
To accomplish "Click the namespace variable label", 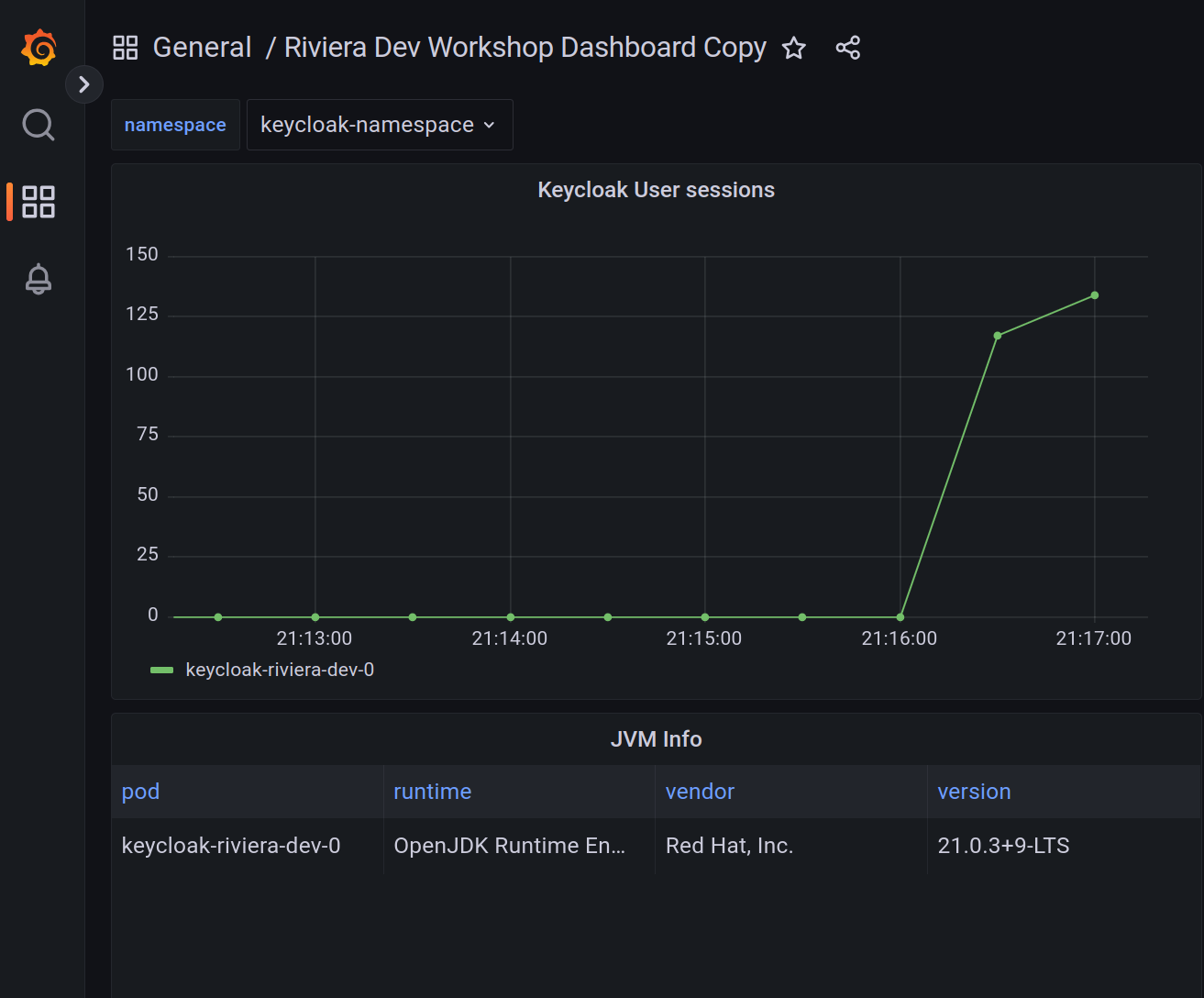I will [175, 125].
